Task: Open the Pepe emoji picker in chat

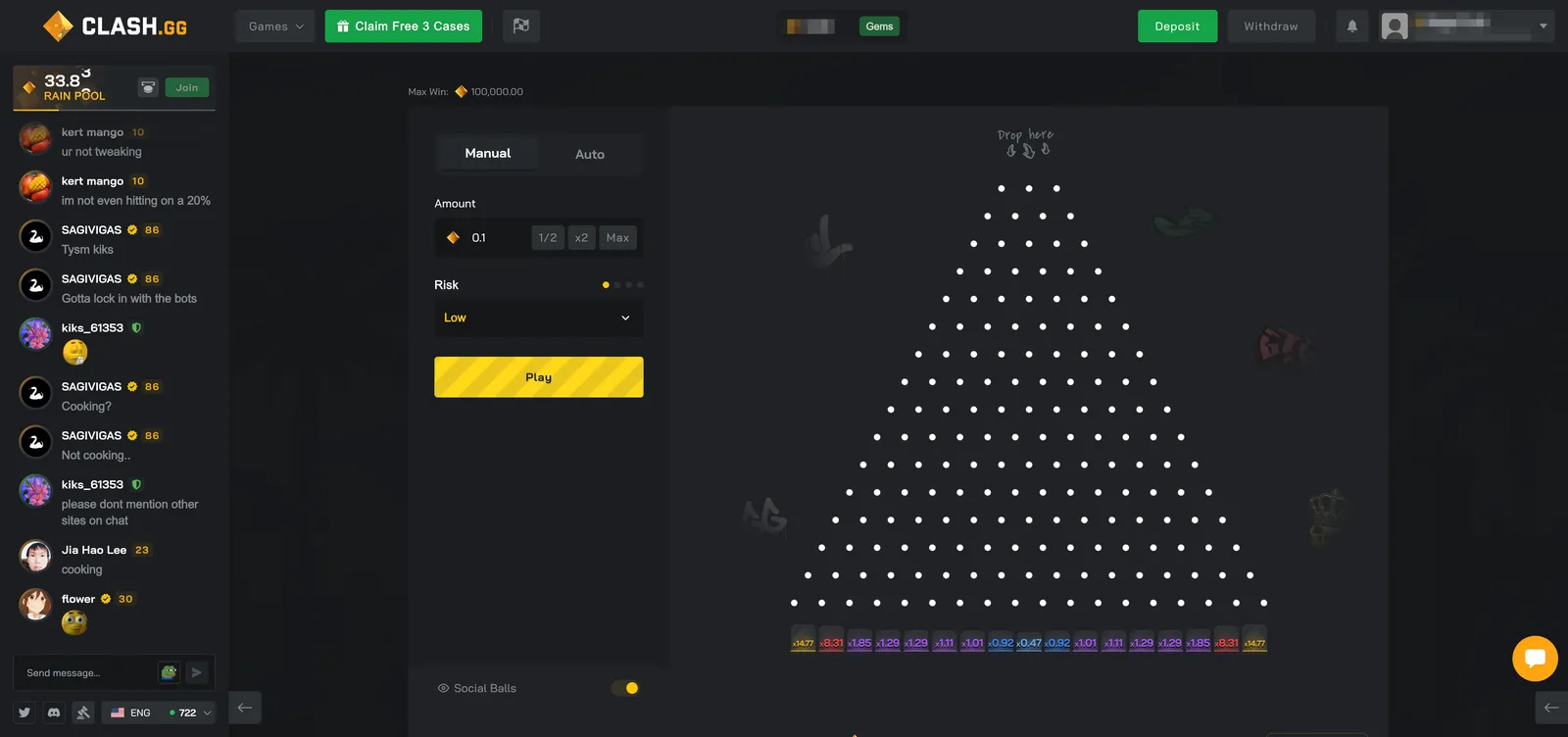Action: 169,672
